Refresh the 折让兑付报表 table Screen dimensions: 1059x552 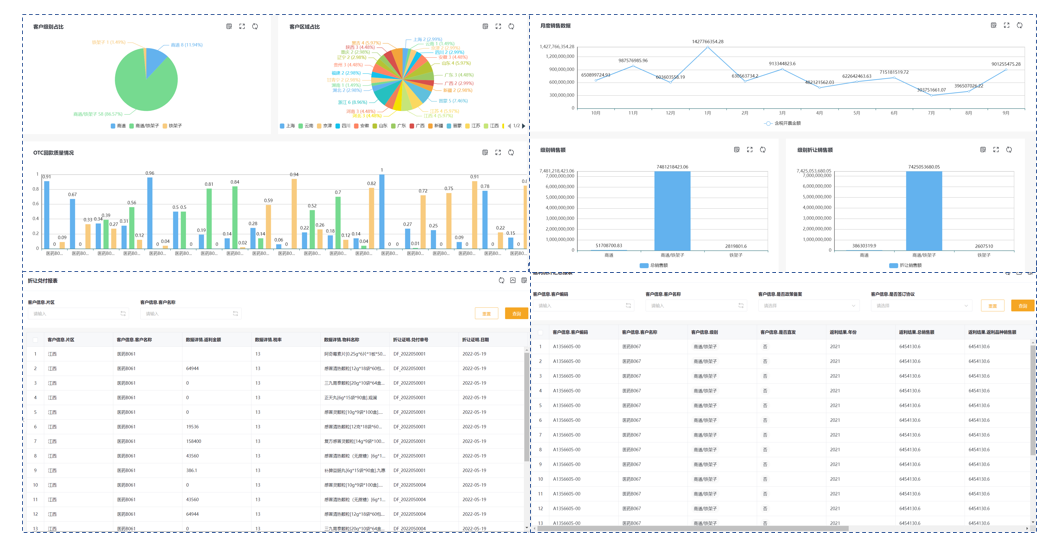tap(501, 280)
